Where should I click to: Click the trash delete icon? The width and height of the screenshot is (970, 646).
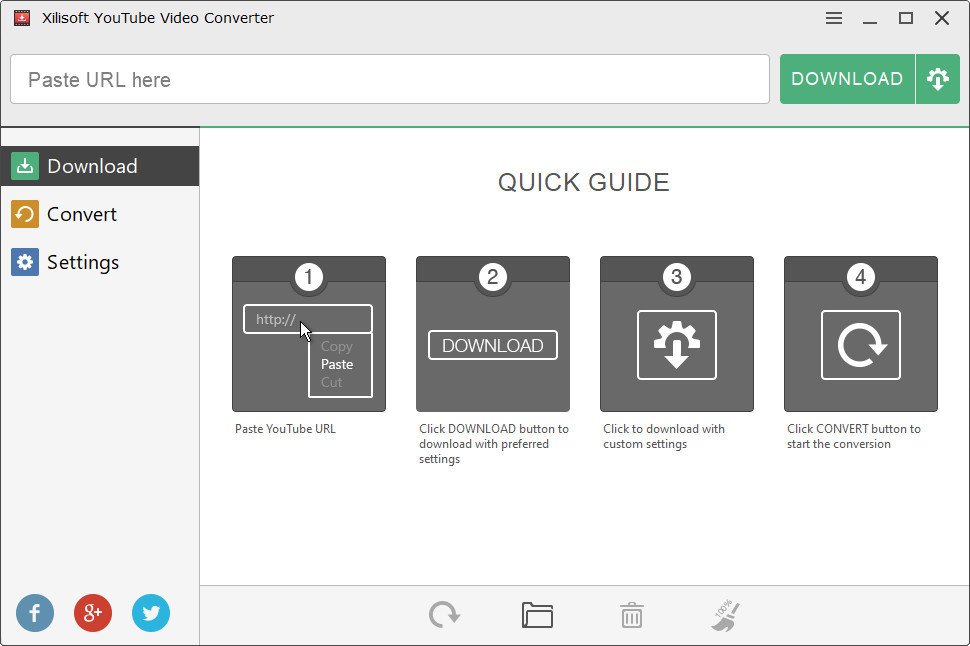click(631, 614)
